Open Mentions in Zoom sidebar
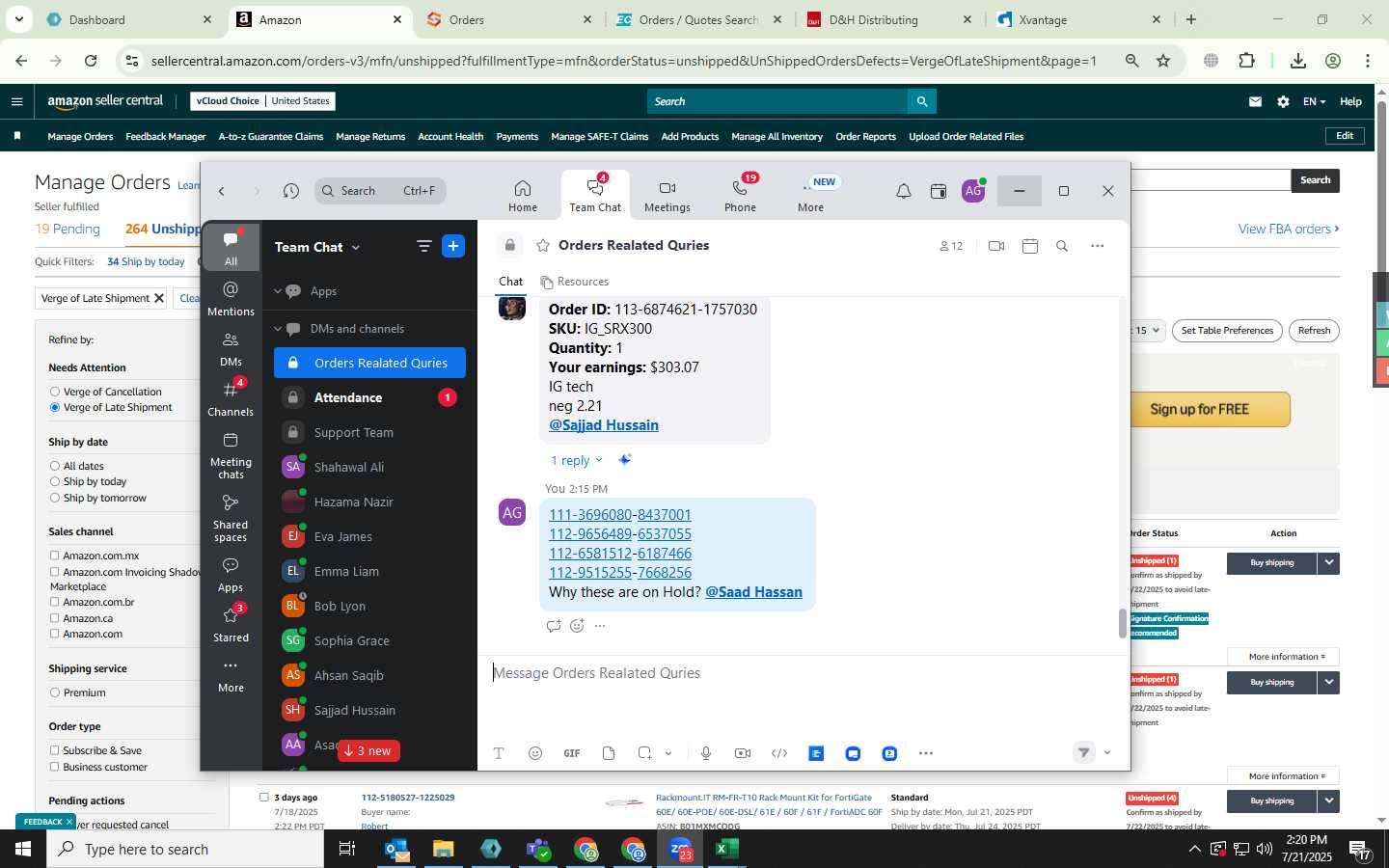 pos(231,298)
